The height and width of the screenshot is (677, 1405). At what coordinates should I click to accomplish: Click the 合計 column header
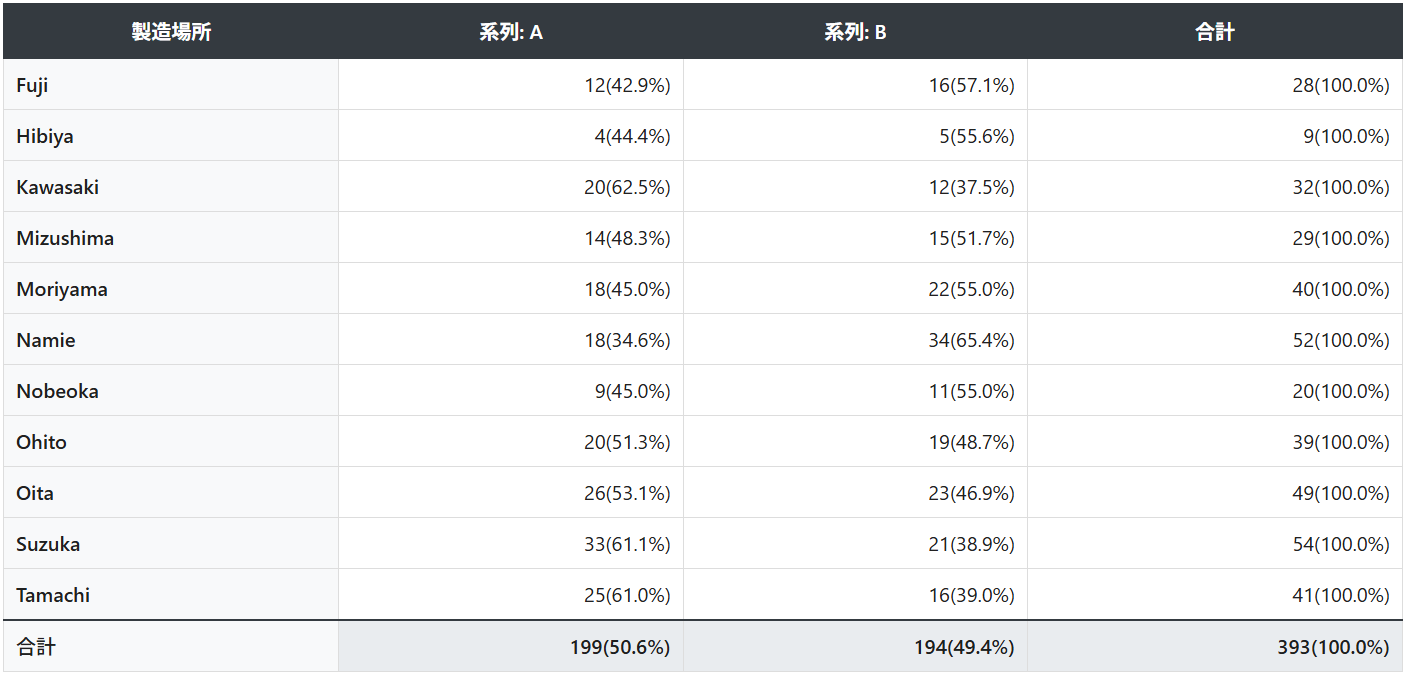coord(1214,32)
